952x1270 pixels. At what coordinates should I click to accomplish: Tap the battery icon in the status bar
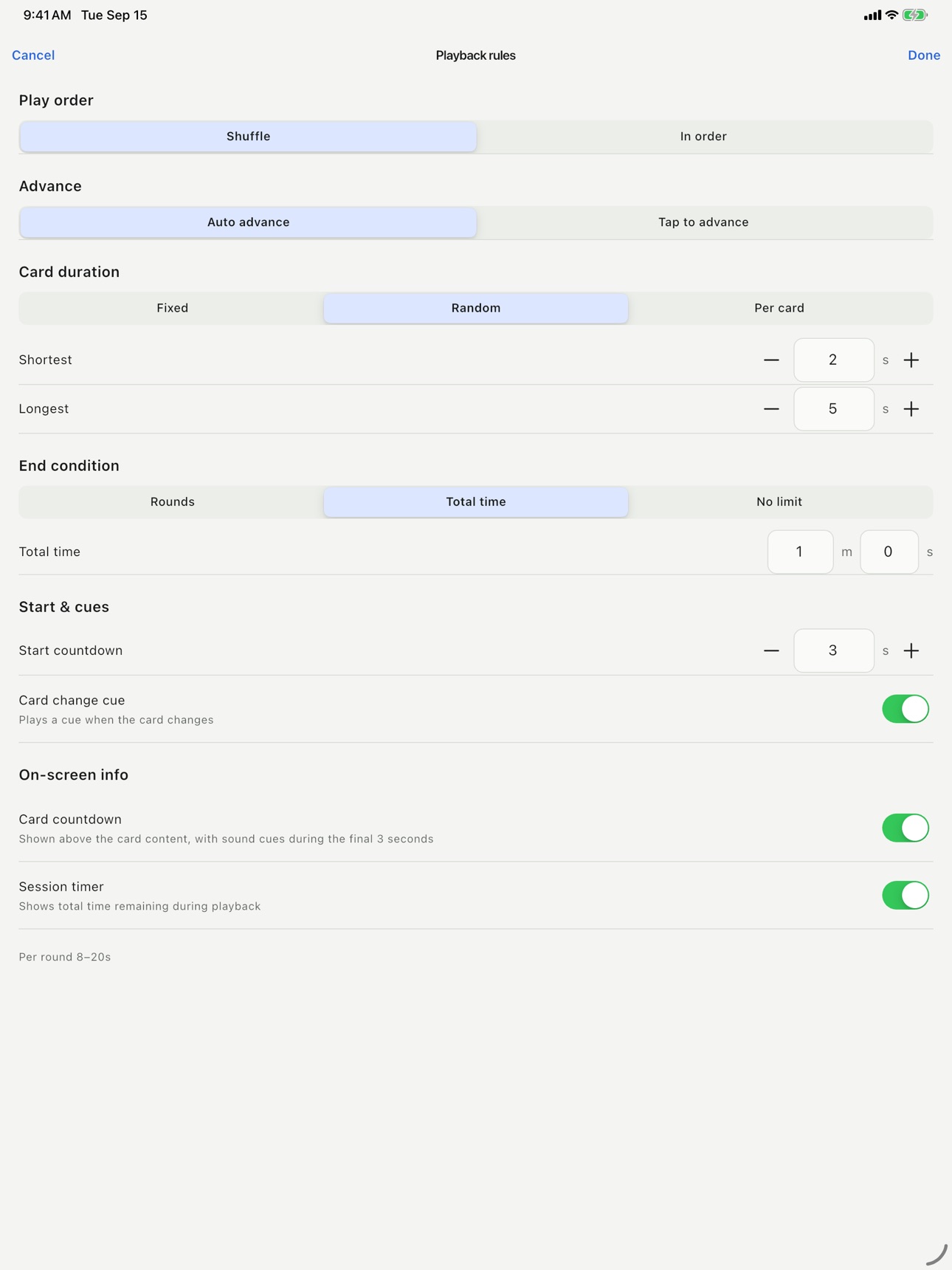tap(915, 15)
